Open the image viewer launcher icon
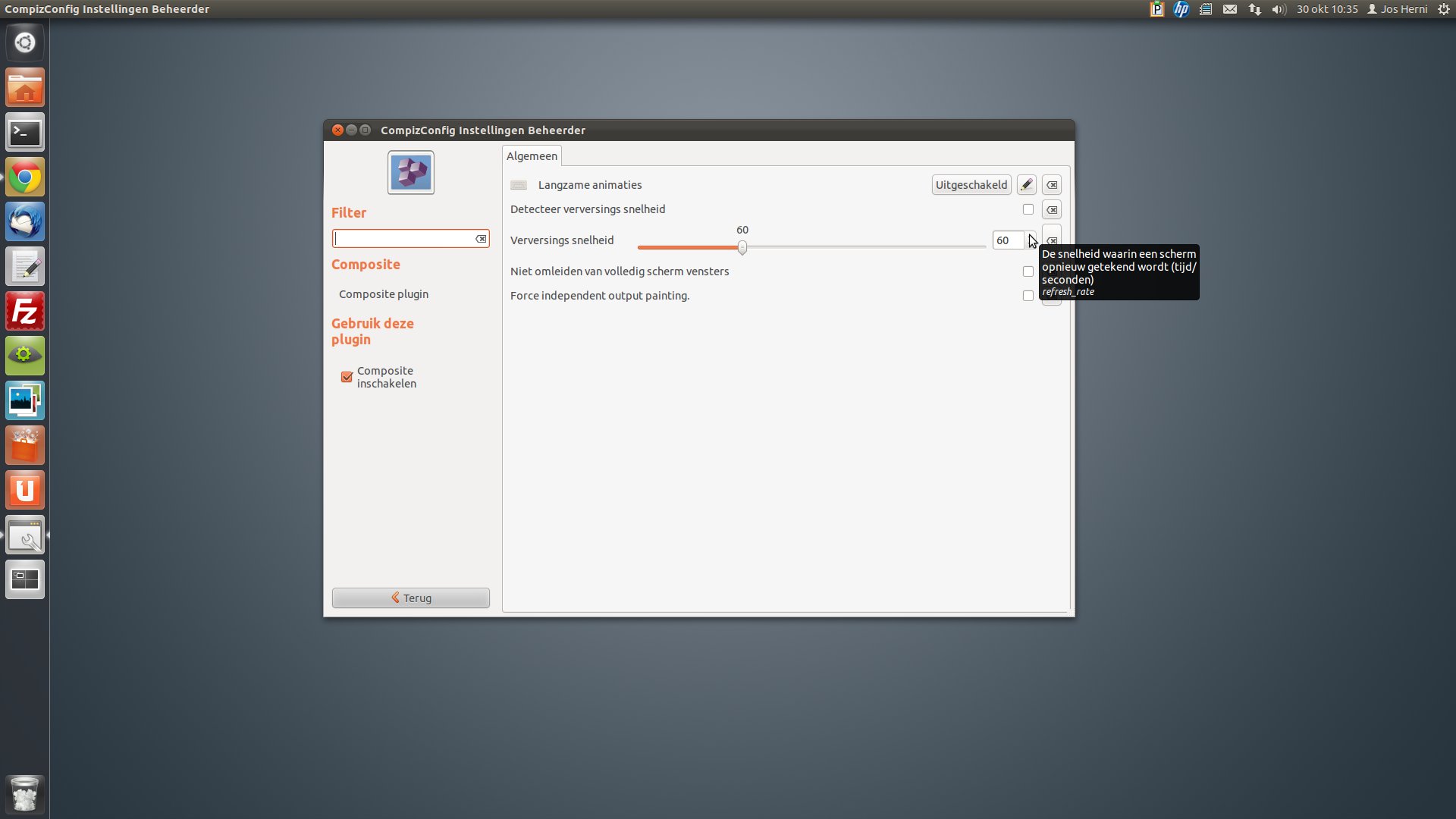The height and width of the screenshot is (819, 1456). (x=25, y=400)
